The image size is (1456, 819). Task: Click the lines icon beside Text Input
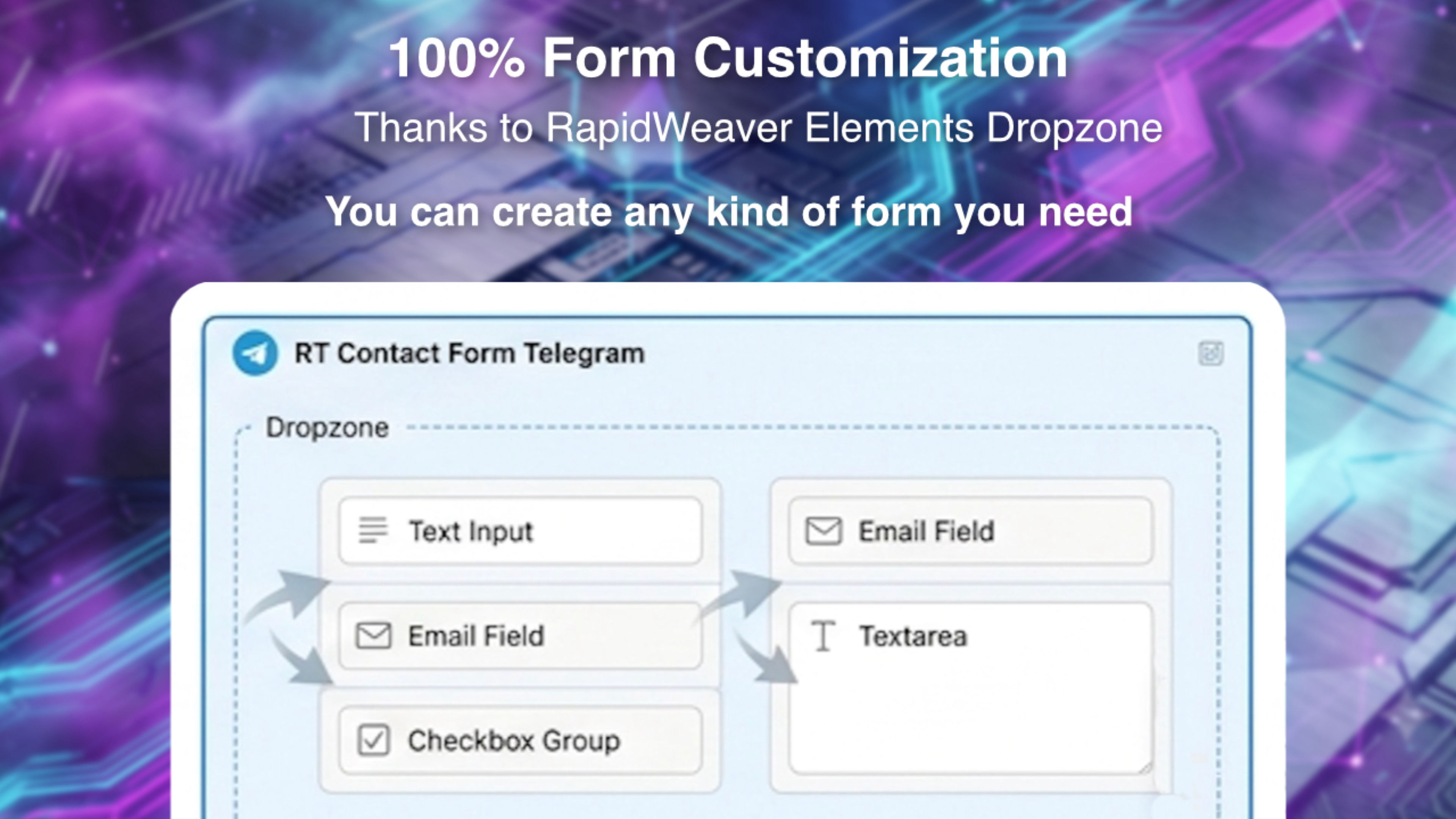tap(373, 531)
